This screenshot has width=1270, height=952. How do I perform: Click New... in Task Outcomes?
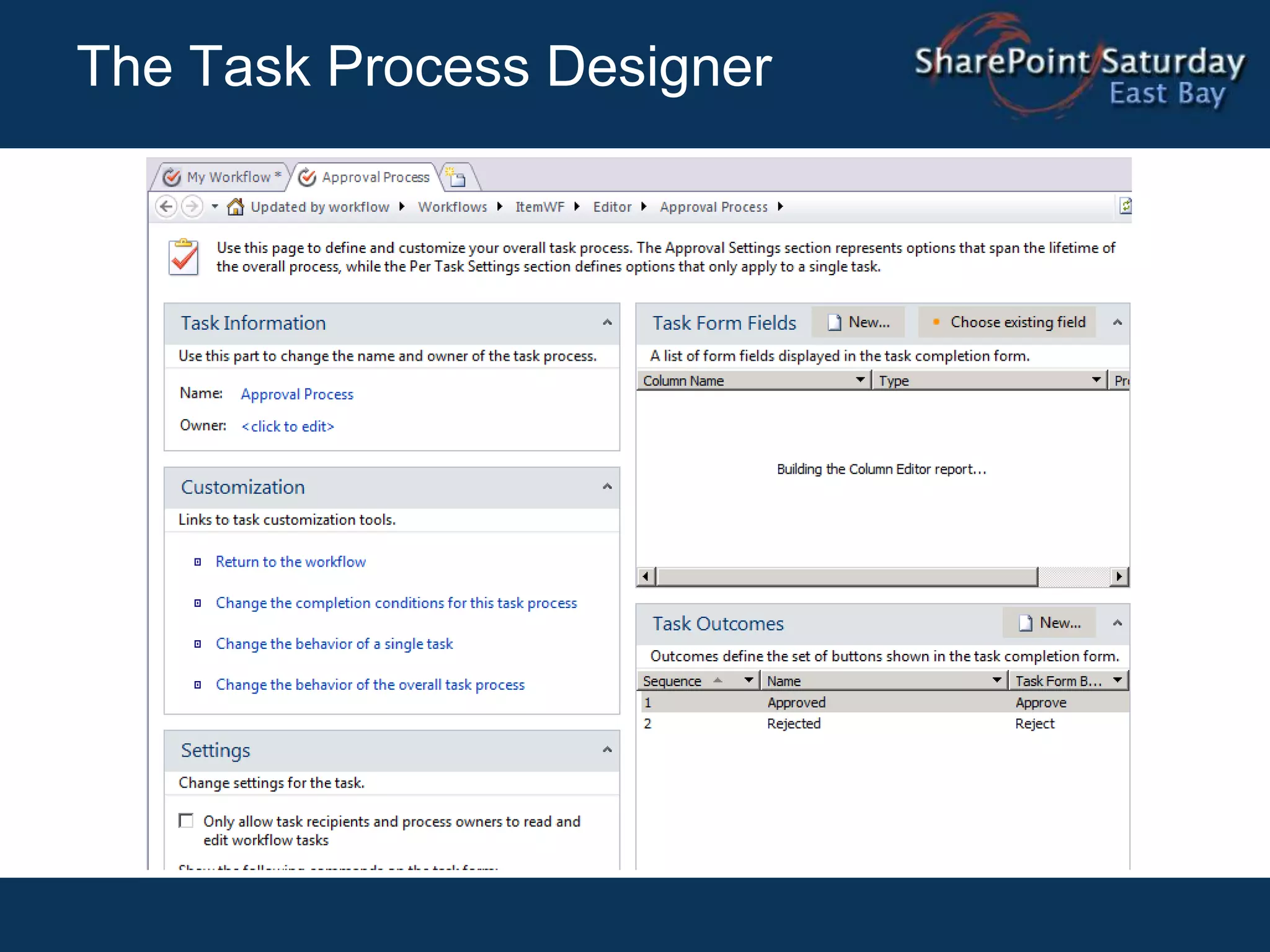pos(1049,623)
